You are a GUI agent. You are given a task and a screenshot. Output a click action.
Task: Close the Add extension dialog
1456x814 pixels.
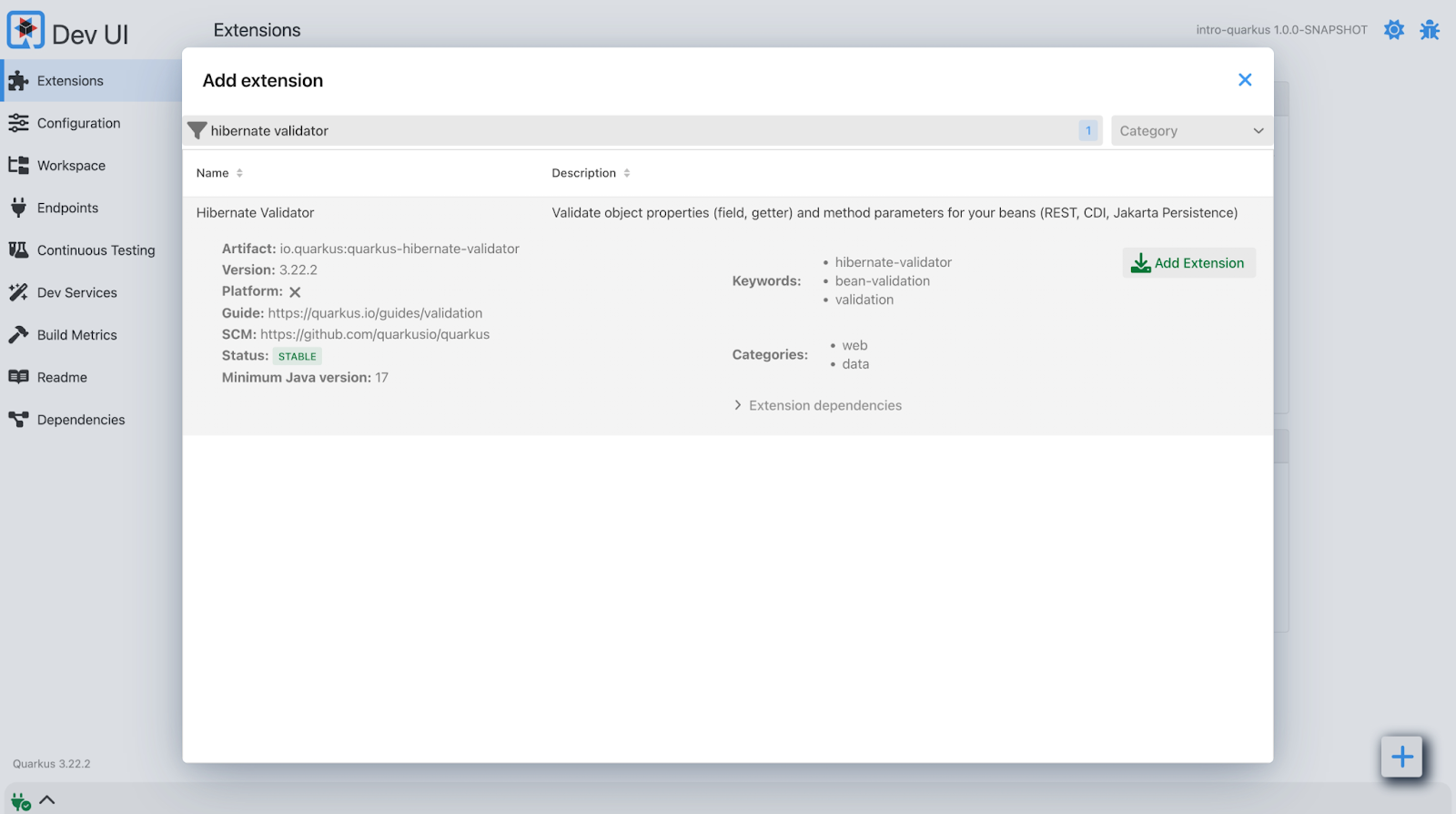[x=1245, y=80]
